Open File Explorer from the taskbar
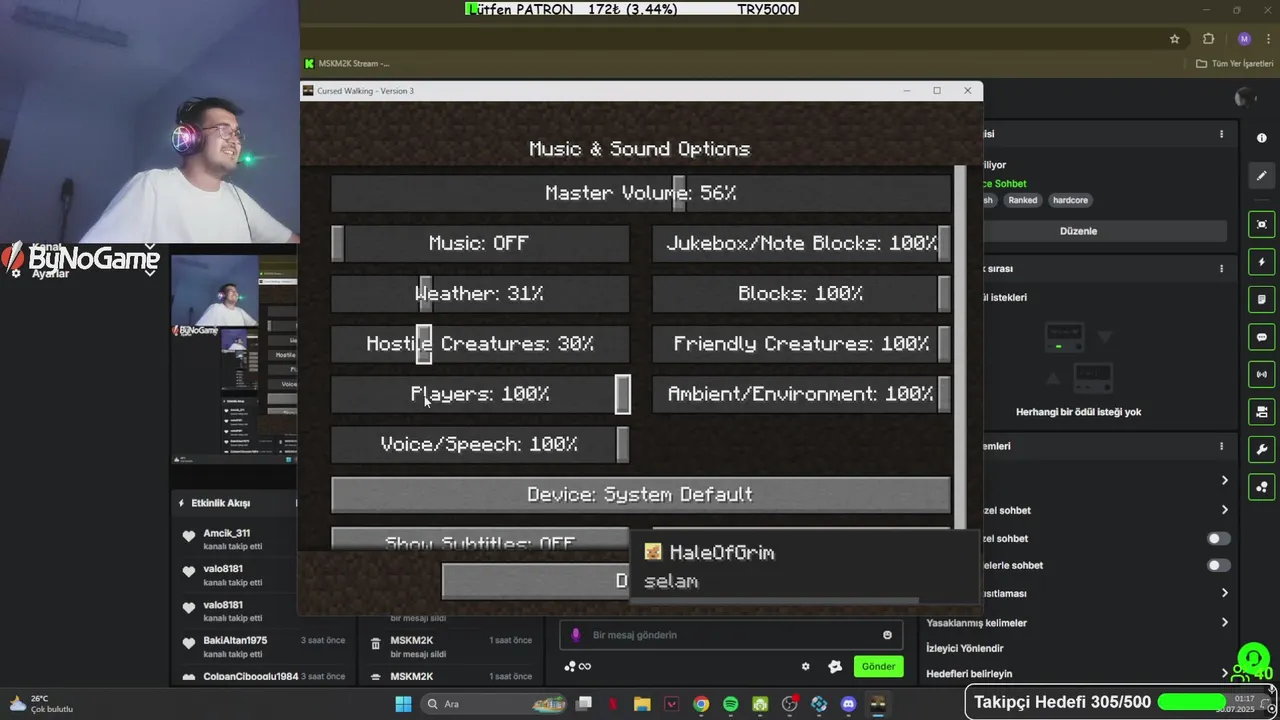1280x720 pixels. pyautogui.click(x=642, y=704)
